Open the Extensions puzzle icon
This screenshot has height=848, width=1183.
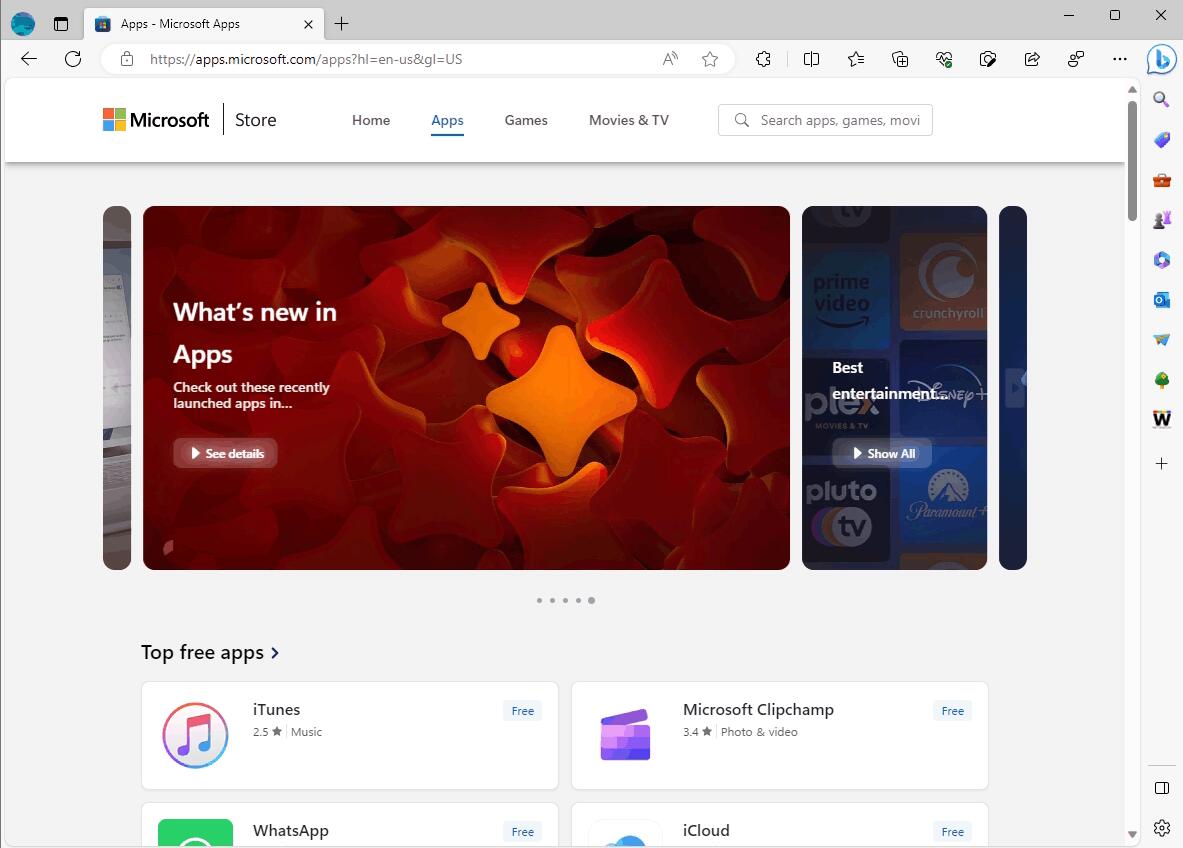[x=764, y=59]
